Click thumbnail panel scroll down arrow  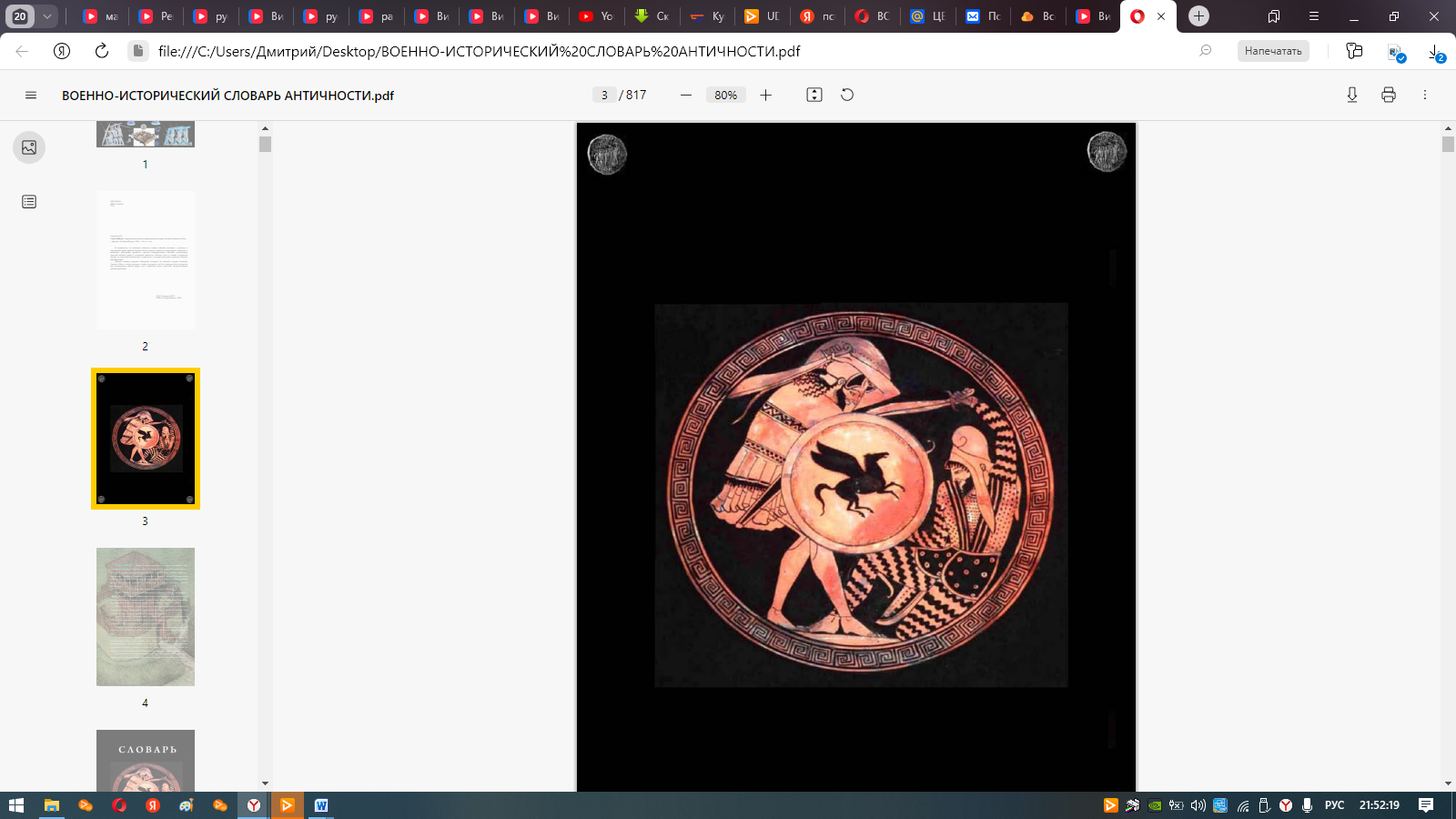tap(265, 784)
